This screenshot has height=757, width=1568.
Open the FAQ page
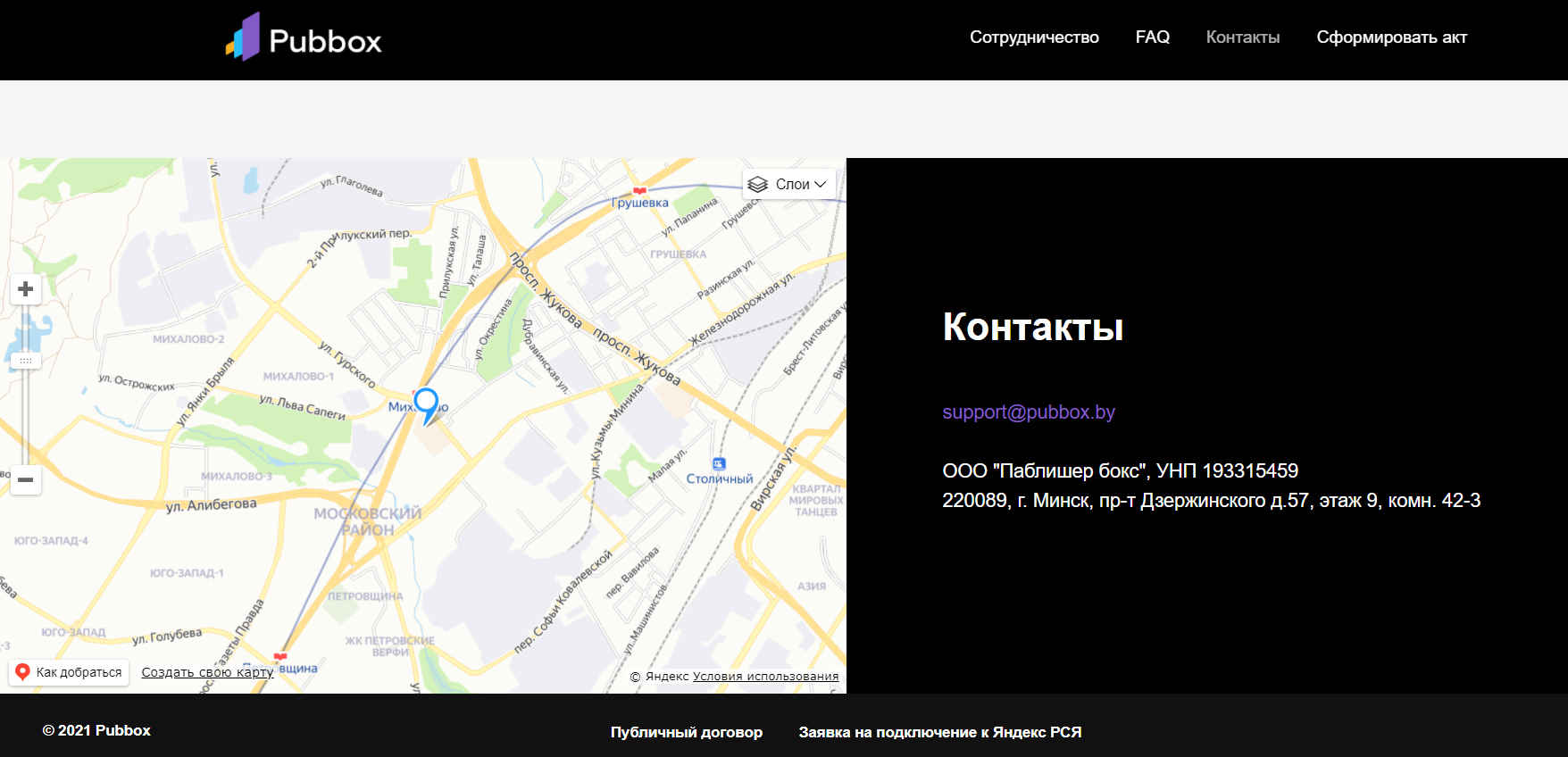click(1152, 37)
